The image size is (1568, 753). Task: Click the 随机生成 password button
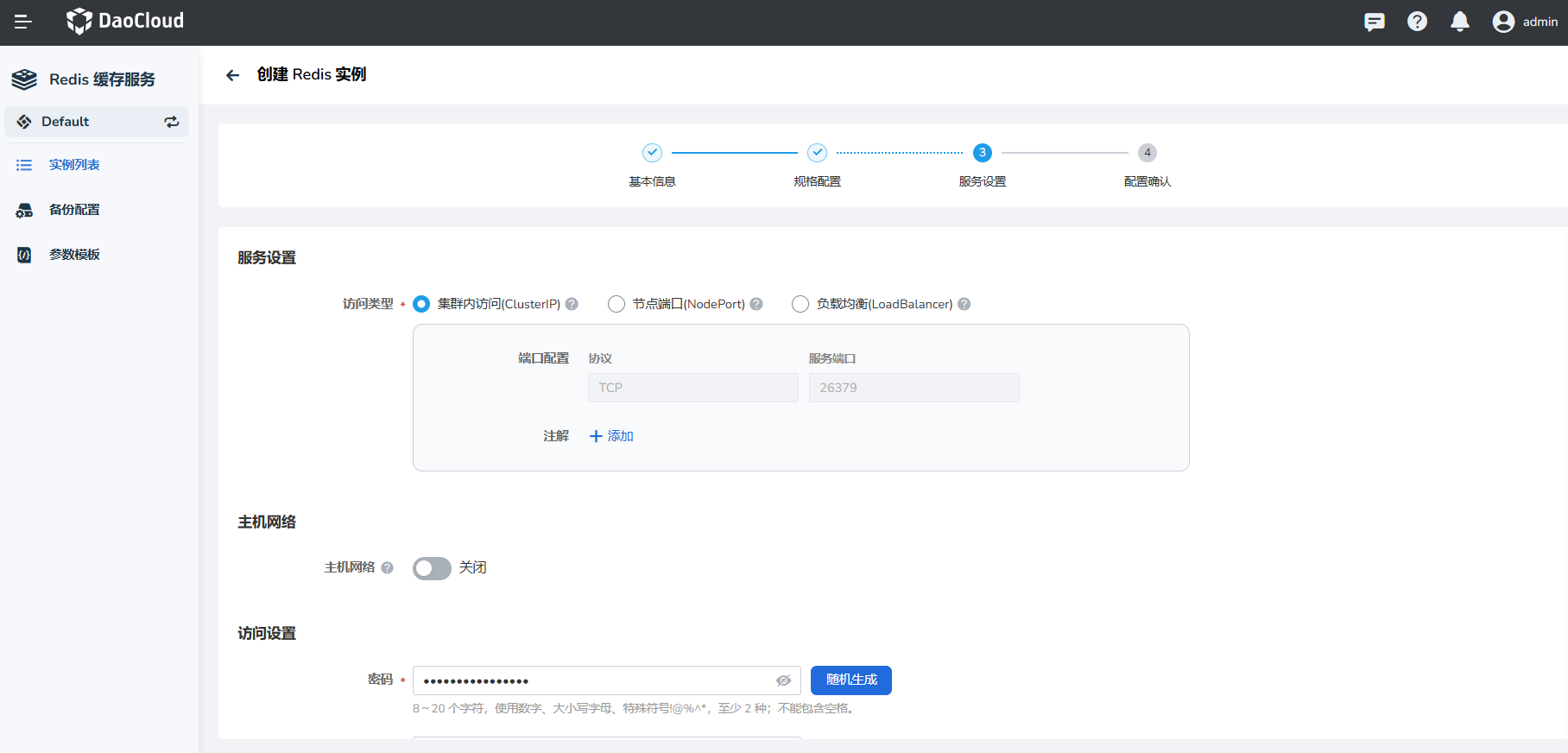point(850,680)
